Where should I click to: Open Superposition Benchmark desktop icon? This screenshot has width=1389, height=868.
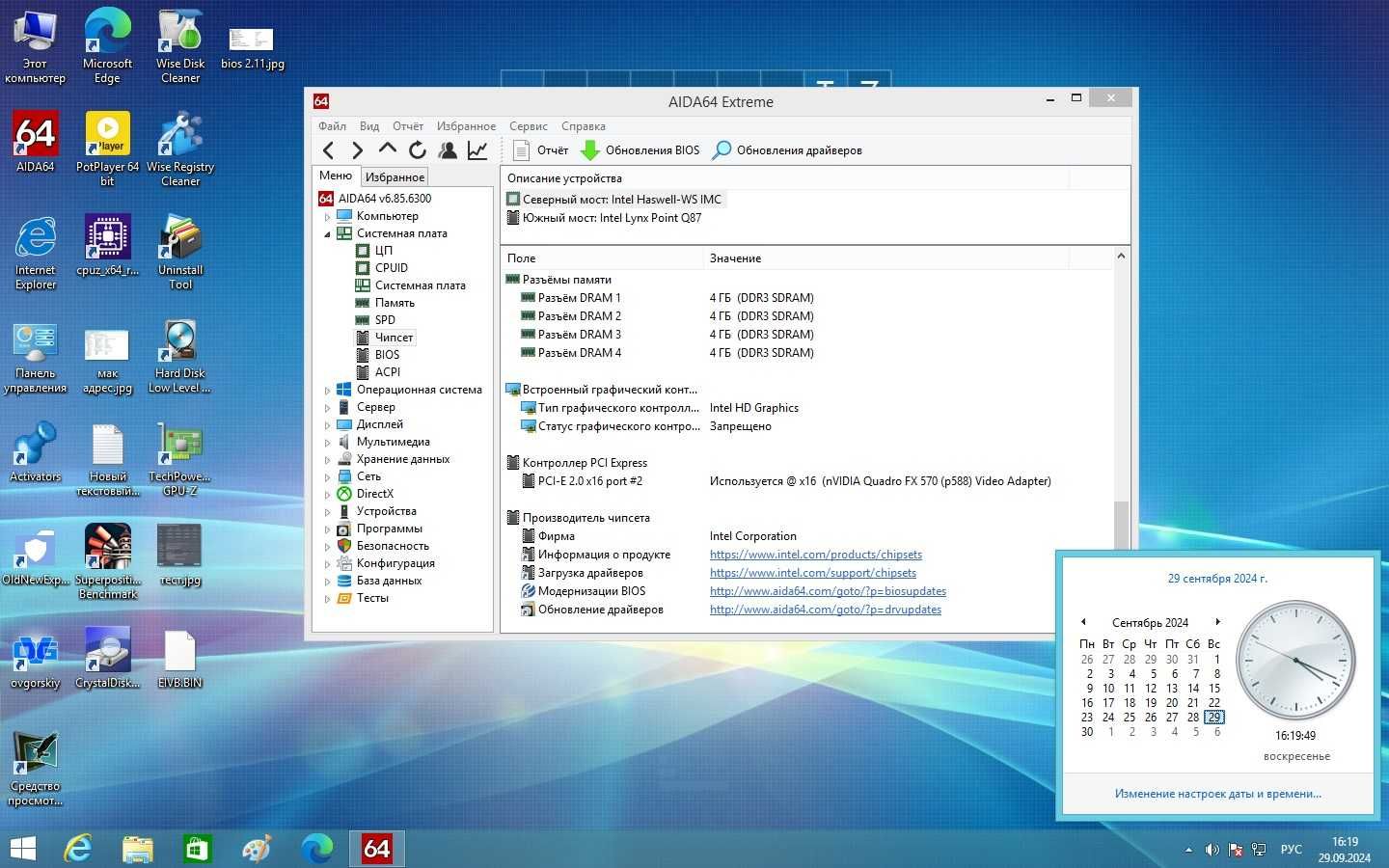(107, 561)
